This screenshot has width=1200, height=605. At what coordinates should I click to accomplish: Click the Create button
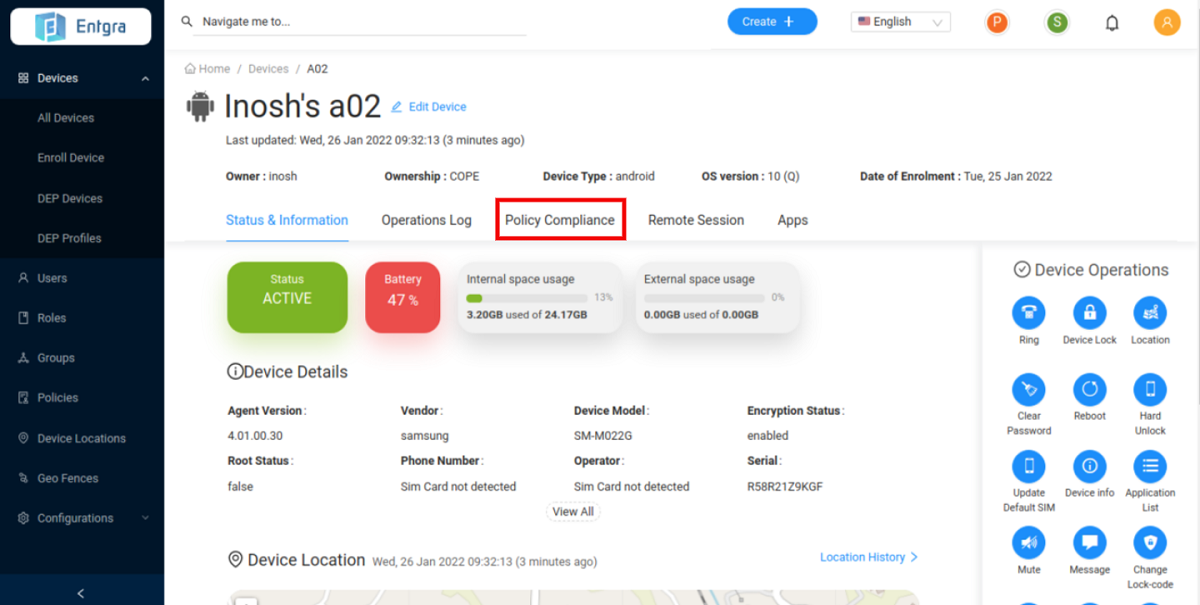pos(772,22)
